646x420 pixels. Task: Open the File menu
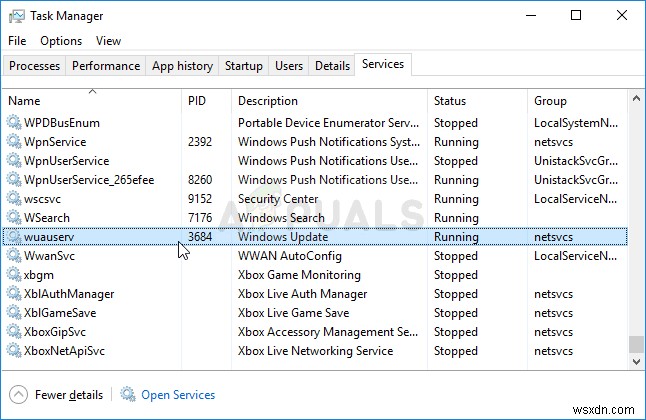coord(17,41)
